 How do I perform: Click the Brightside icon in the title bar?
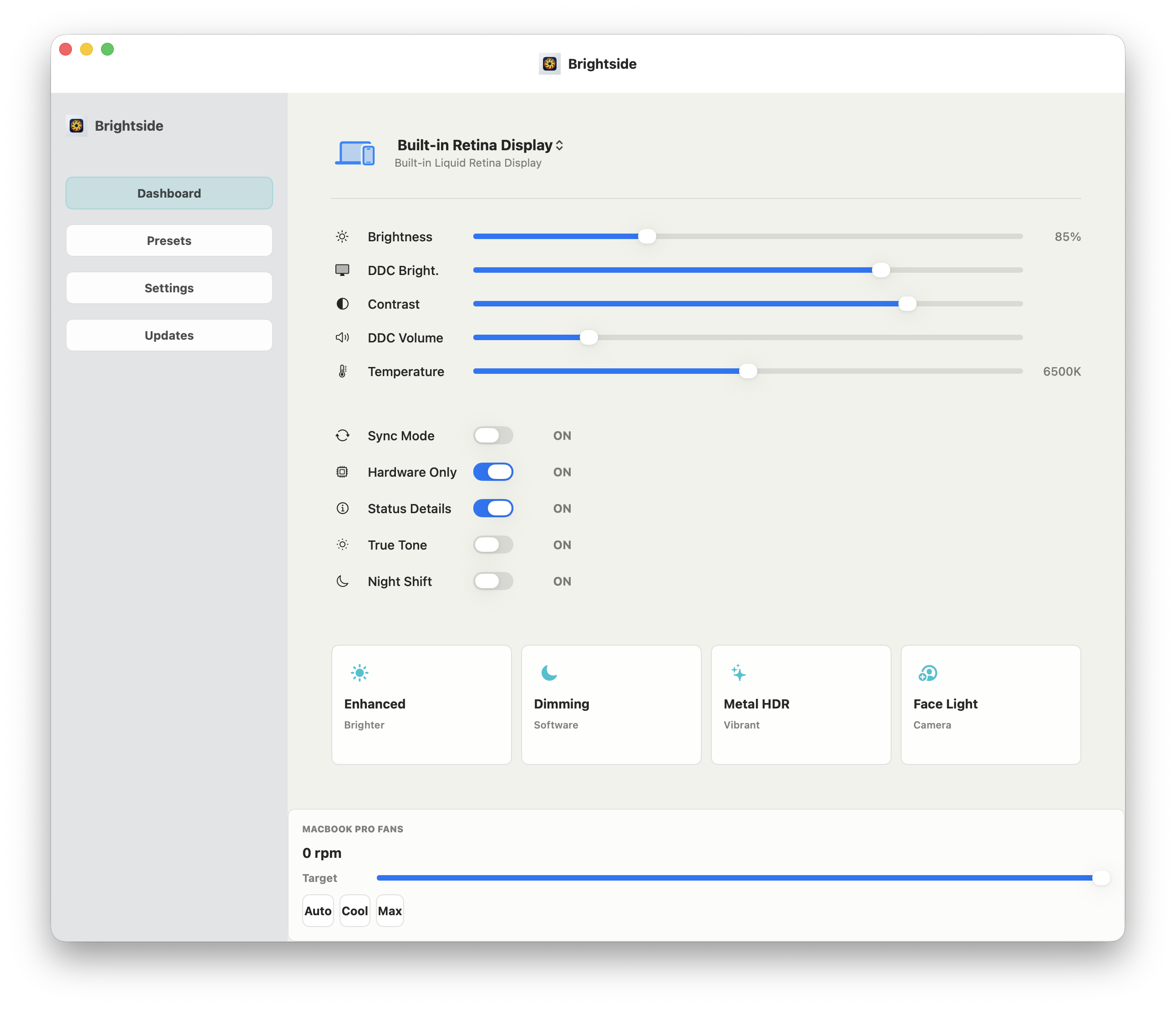[549, 64]
